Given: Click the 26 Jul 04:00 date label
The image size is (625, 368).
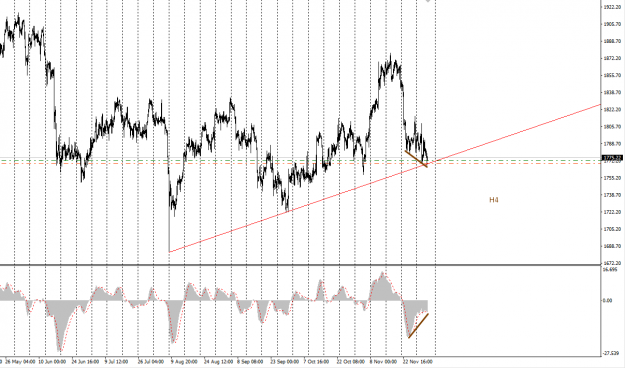Looking at the screenshot, I should 151,362.
